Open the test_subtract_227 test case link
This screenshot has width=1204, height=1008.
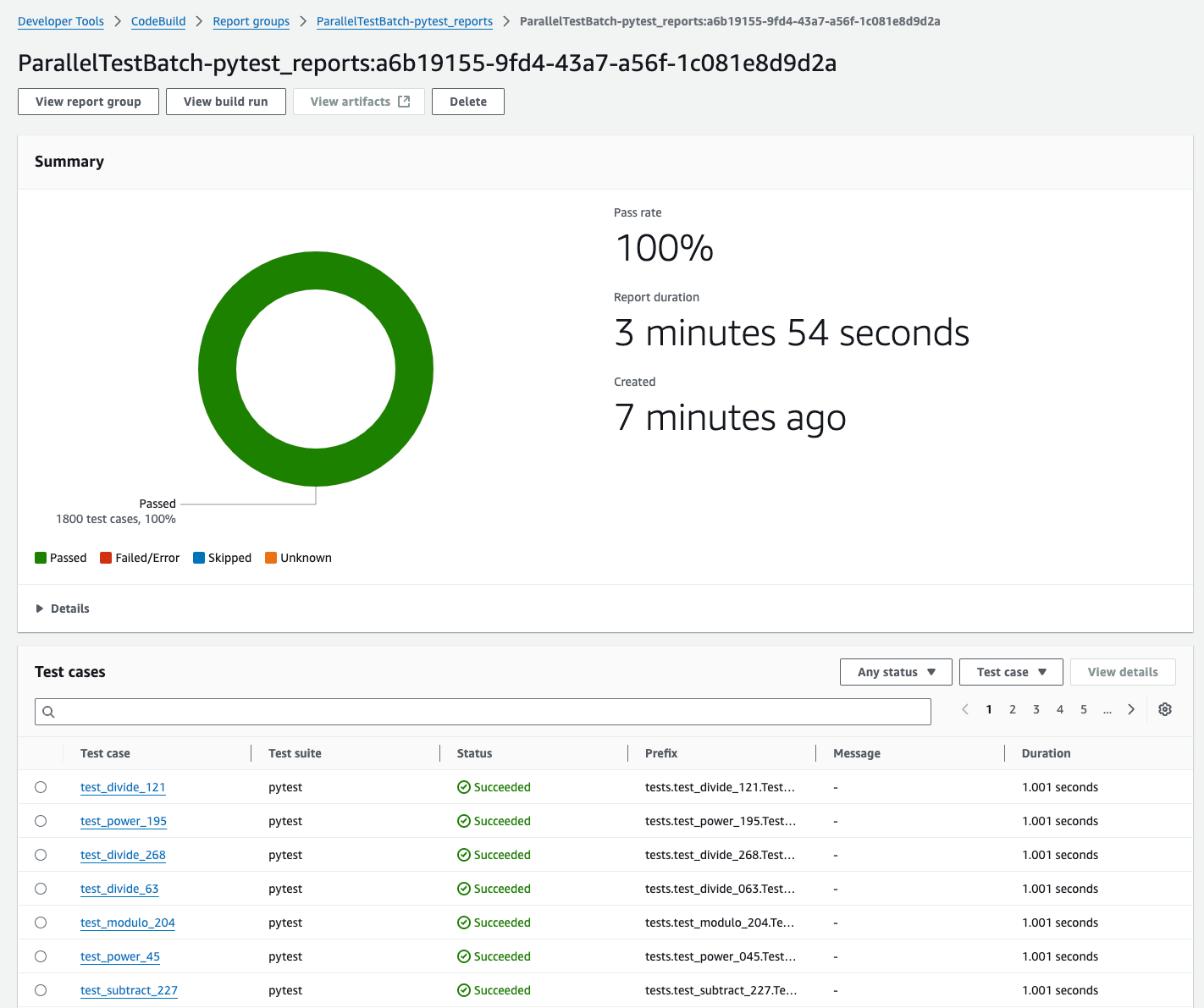click(x=129, y=990)
